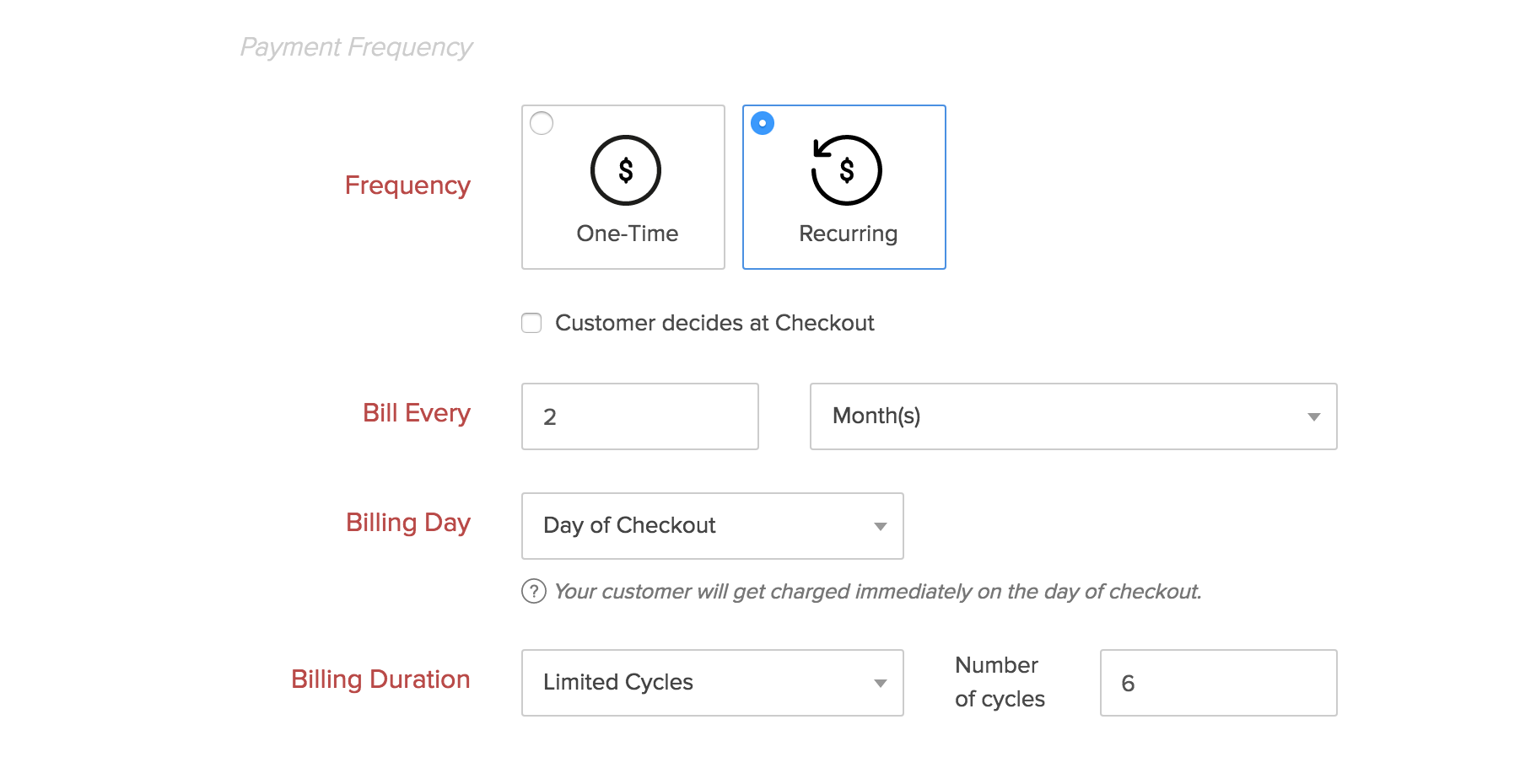Open the Month(s) interval dropdown
The height and width of the screenshot is (784, 1520).
tap(1071, 416)
